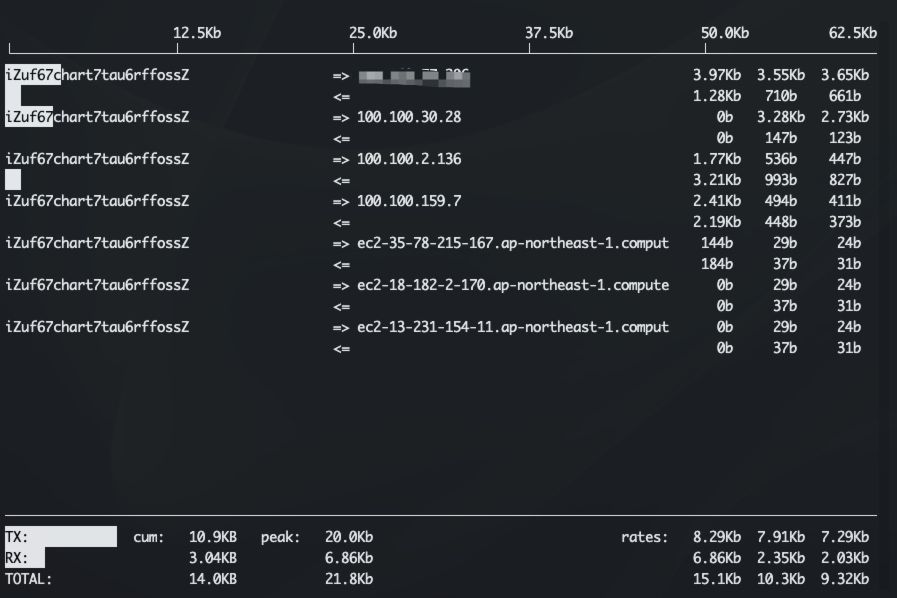Select destination host 100.100.30.28

click(409, 117)
